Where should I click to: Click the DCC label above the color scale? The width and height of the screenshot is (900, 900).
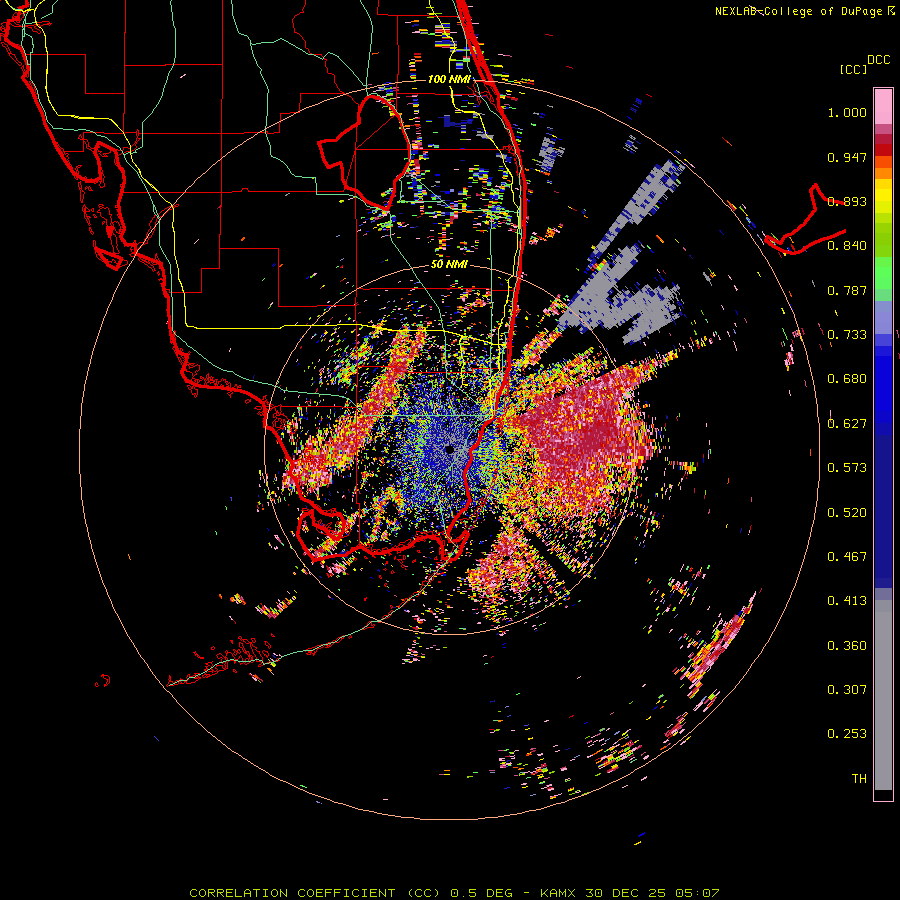pyautogui.click(x=878, y=60)
